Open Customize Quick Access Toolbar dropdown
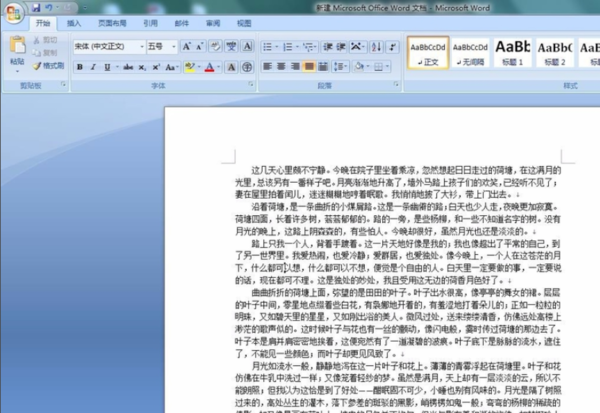The image size is (600, 413). click(x=85, y=8)
